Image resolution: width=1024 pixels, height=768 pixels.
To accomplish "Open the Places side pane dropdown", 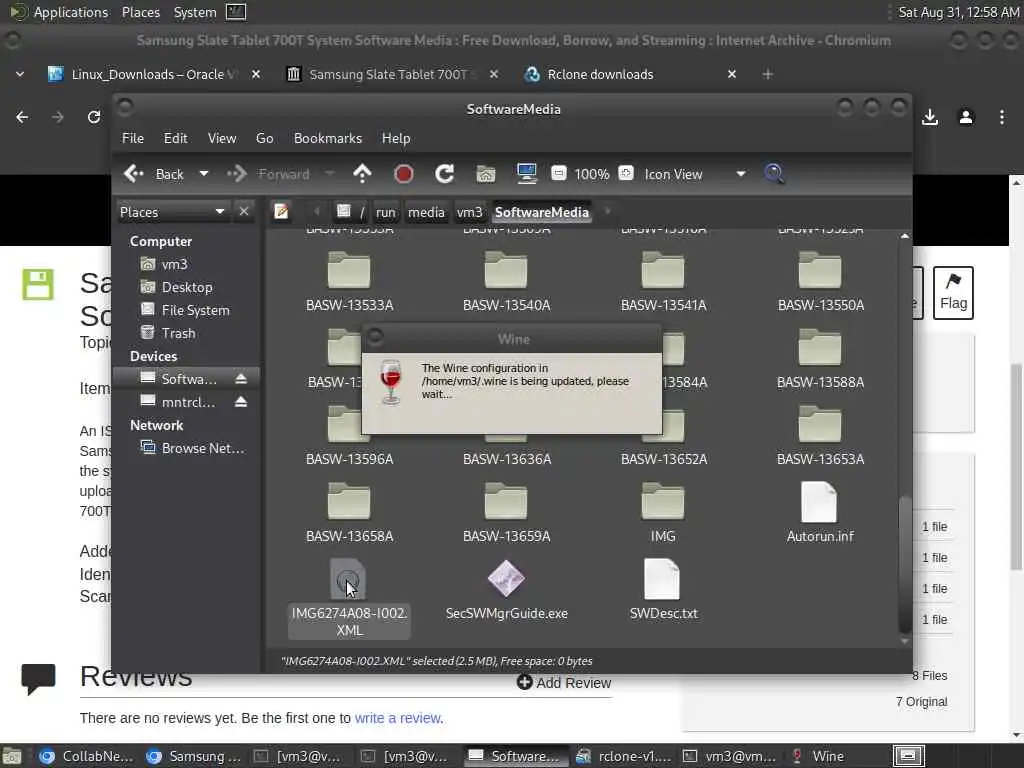I will [x=172, y=212].
